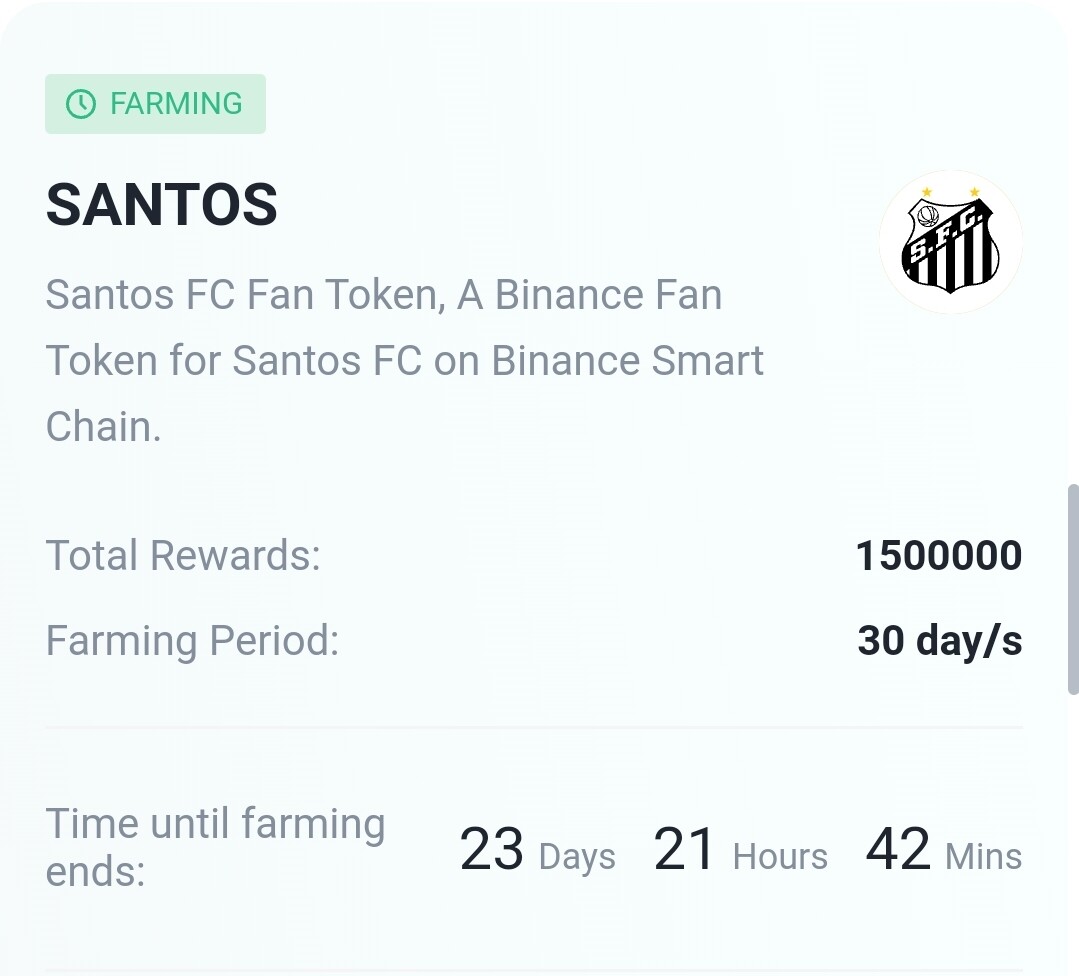Click the Santos FC Fan Token description paragraph
The width and height of the screenshot is (1079, 976).
click(404, 360)
